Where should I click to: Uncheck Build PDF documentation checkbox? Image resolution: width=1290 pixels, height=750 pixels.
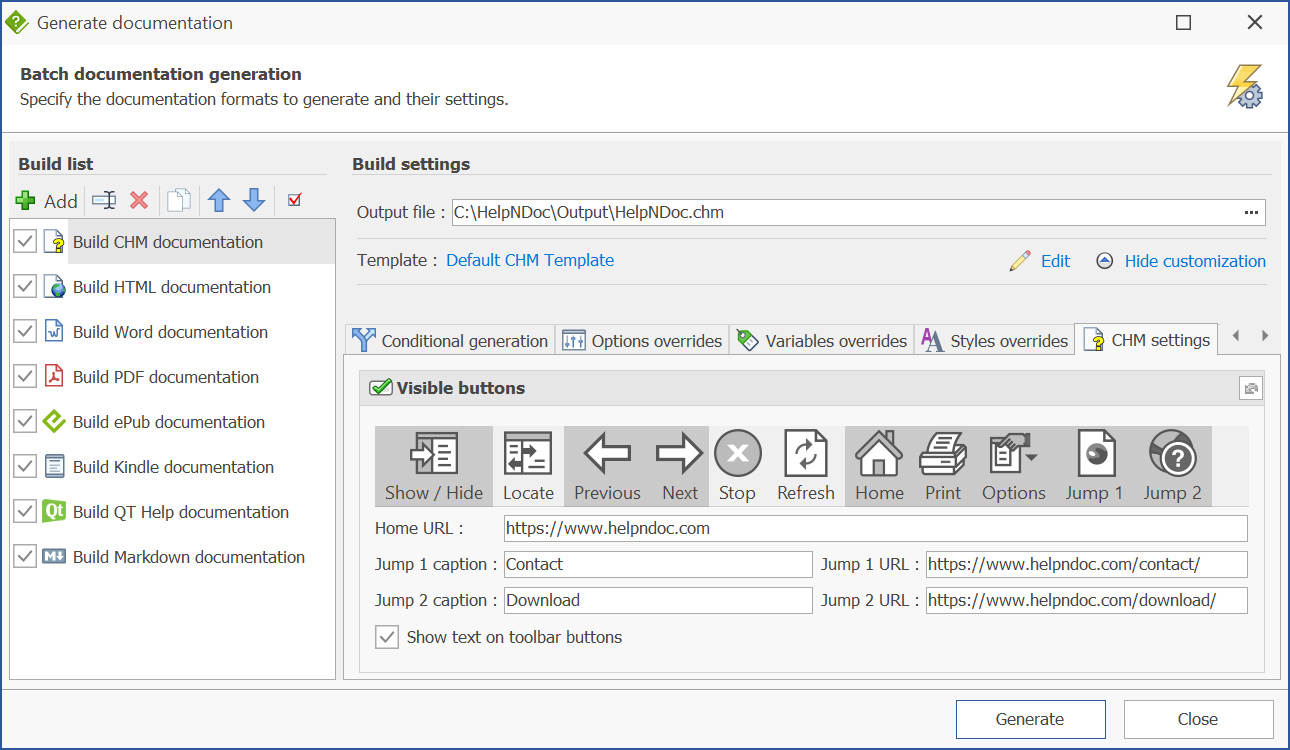pyautogui.click(x=25, y=377)
